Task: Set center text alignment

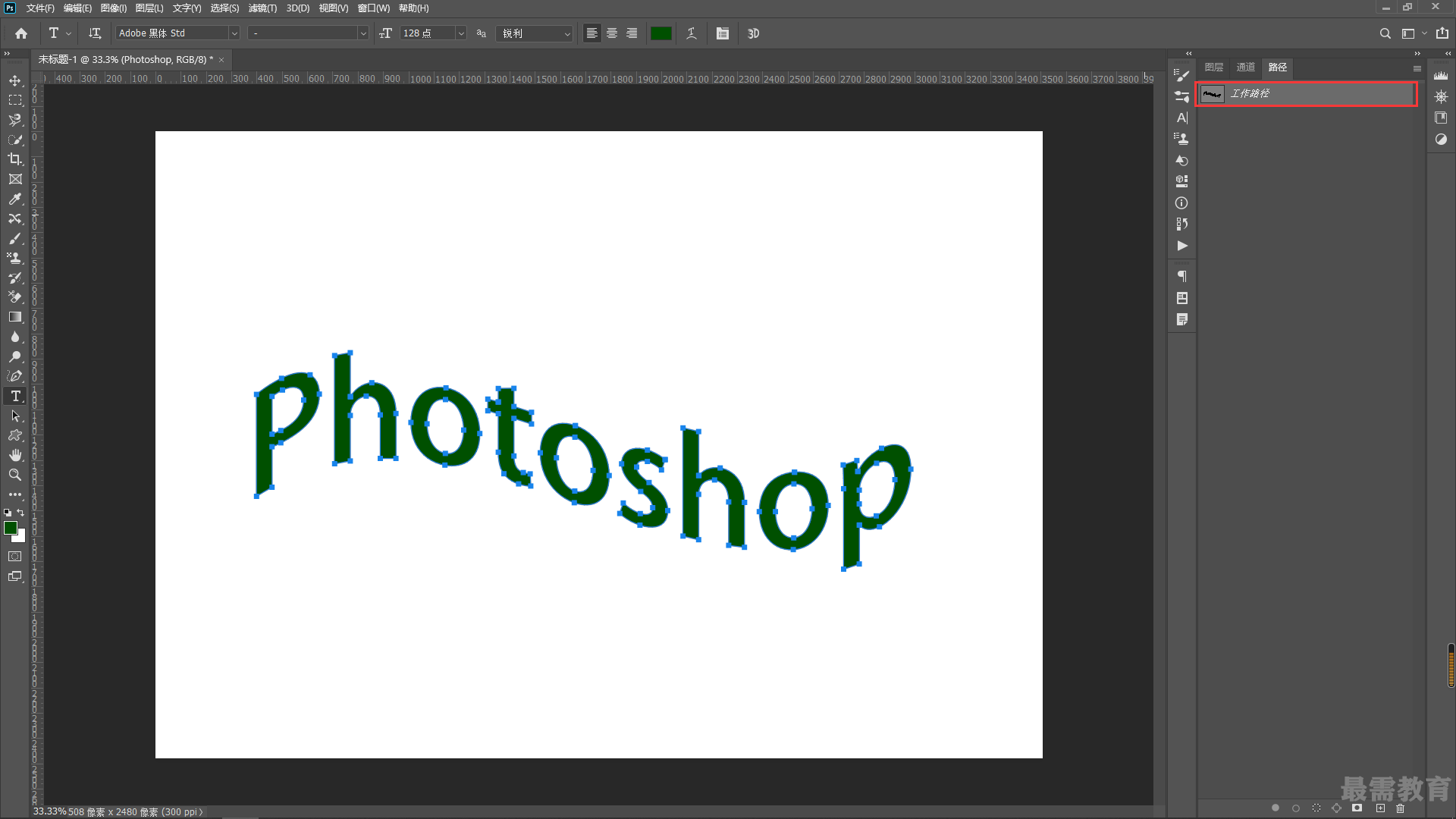Action: (x=612, y=33)
